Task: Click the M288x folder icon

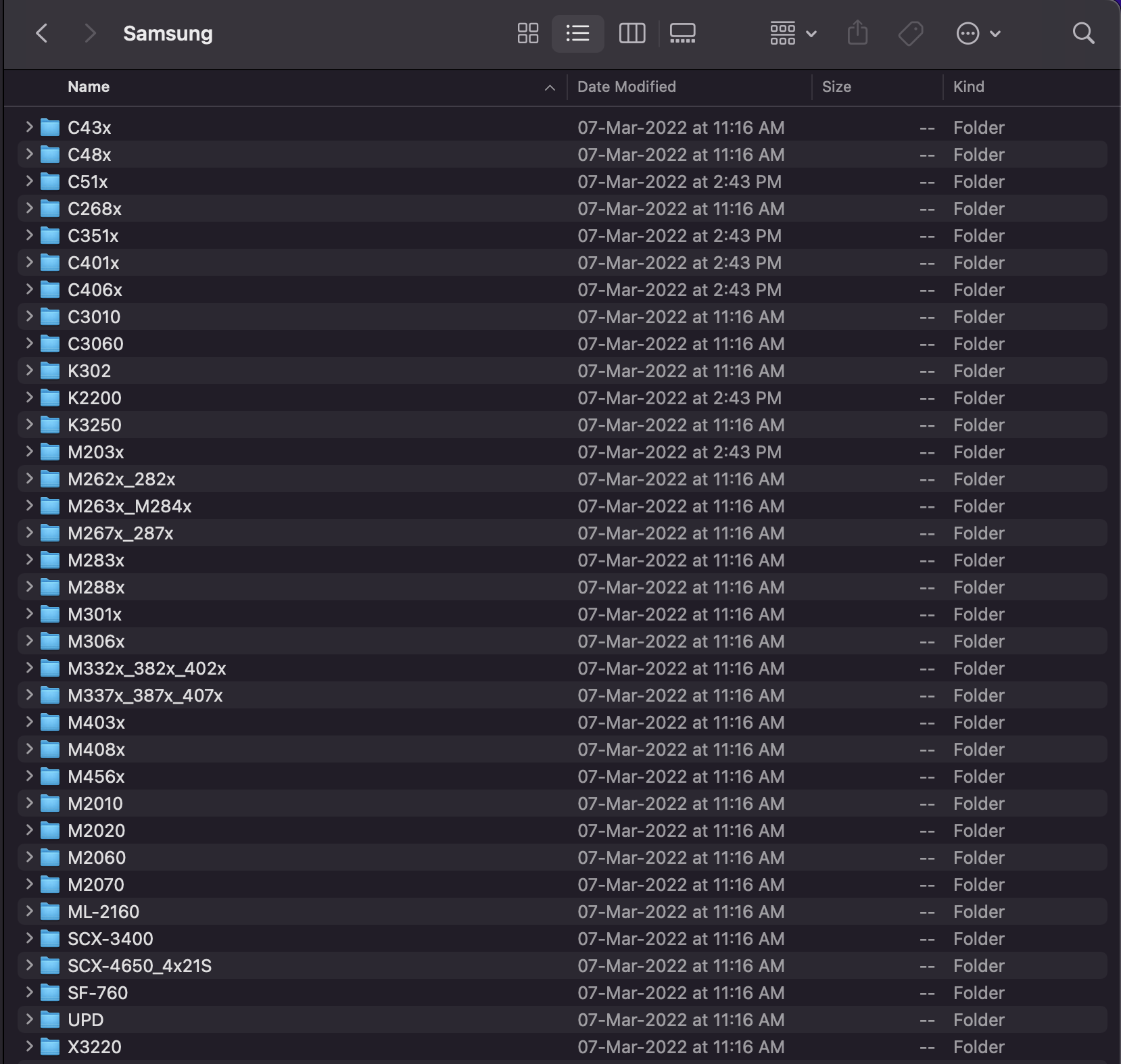Action: [50, 587]
